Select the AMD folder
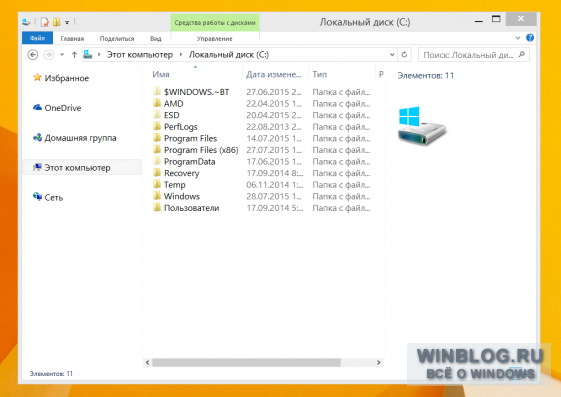 coord(173,104)
